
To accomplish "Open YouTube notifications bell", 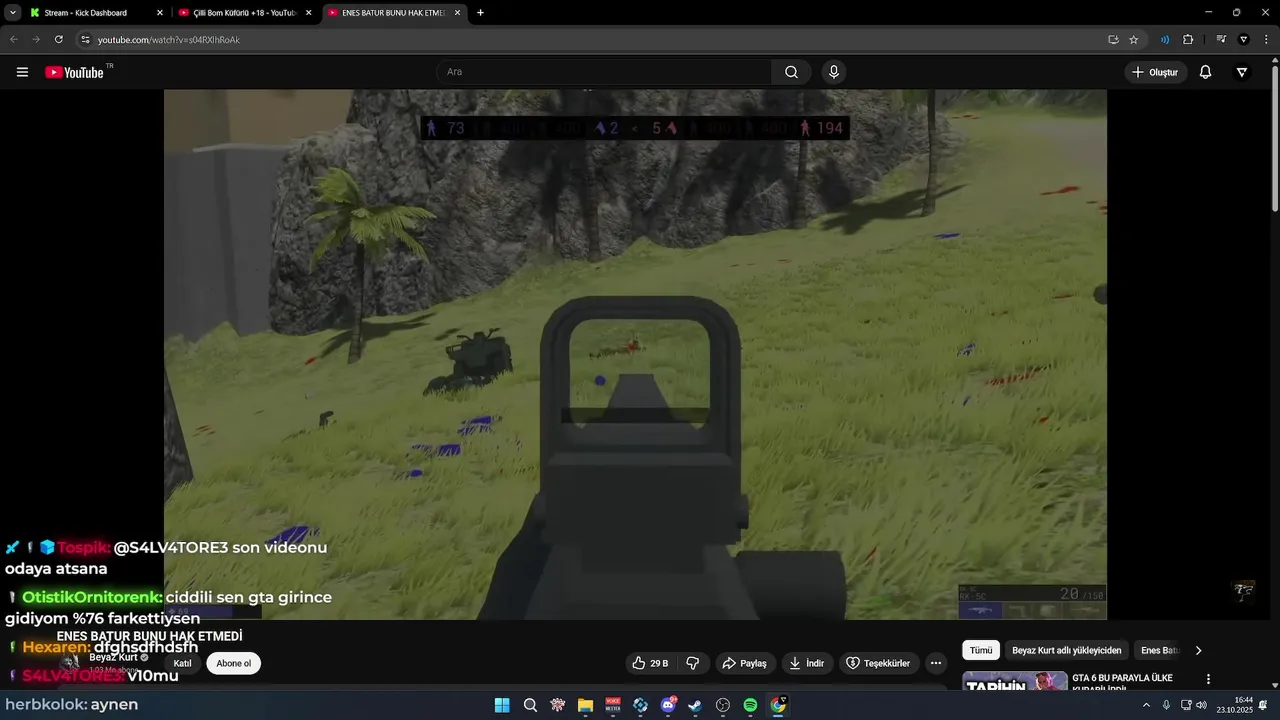I will pyautogui.click(x=1205, y=72).
